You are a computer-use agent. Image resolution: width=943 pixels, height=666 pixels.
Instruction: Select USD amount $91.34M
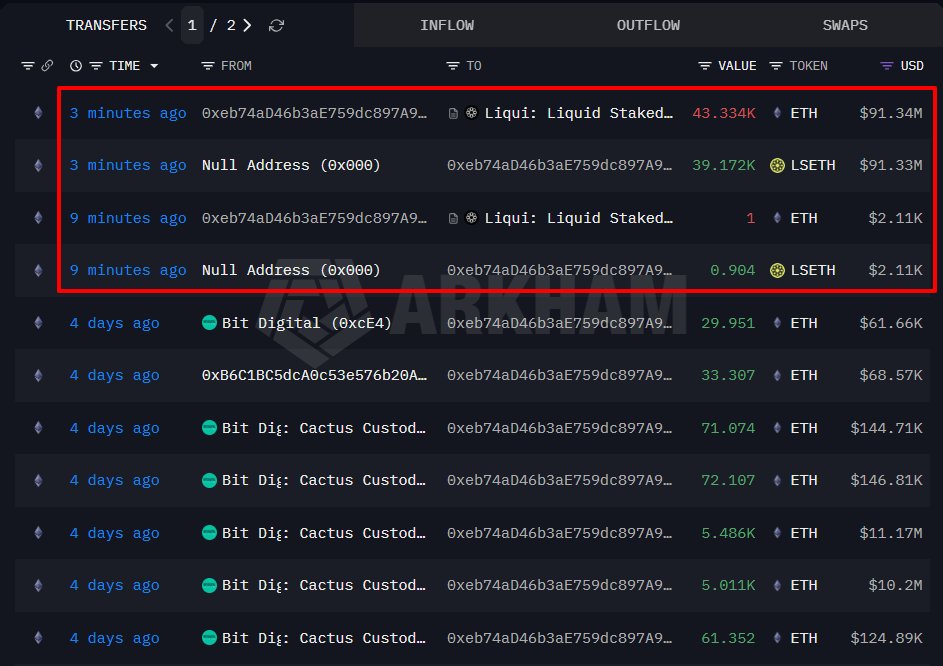[x=891, y=113]
